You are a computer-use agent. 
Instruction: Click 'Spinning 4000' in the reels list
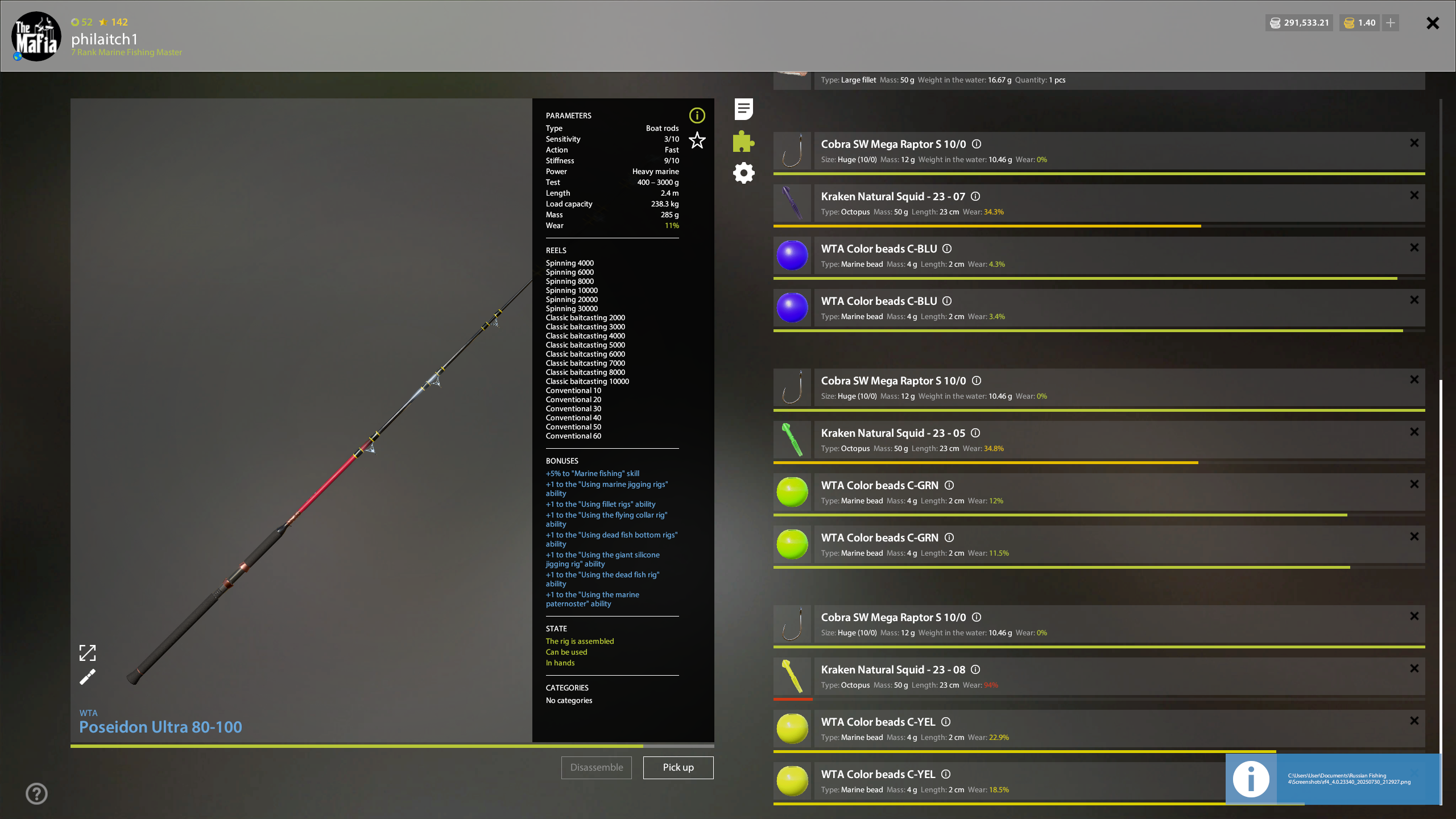click(x=569, y=263)
